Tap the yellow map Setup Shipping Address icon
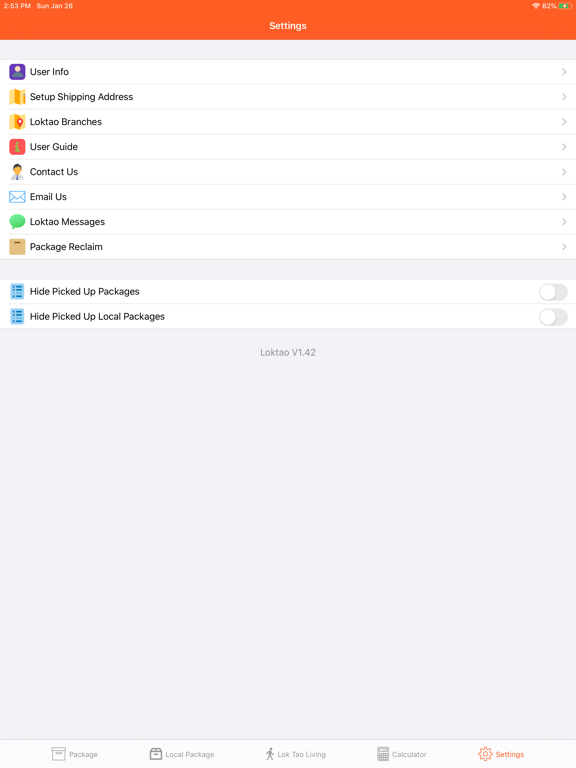Screen dimensions: 576x768 [17, 97]
